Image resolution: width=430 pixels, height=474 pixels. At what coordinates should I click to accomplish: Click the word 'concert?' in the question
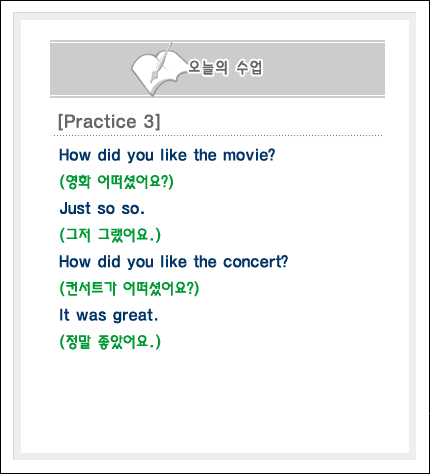coord(255,262)
